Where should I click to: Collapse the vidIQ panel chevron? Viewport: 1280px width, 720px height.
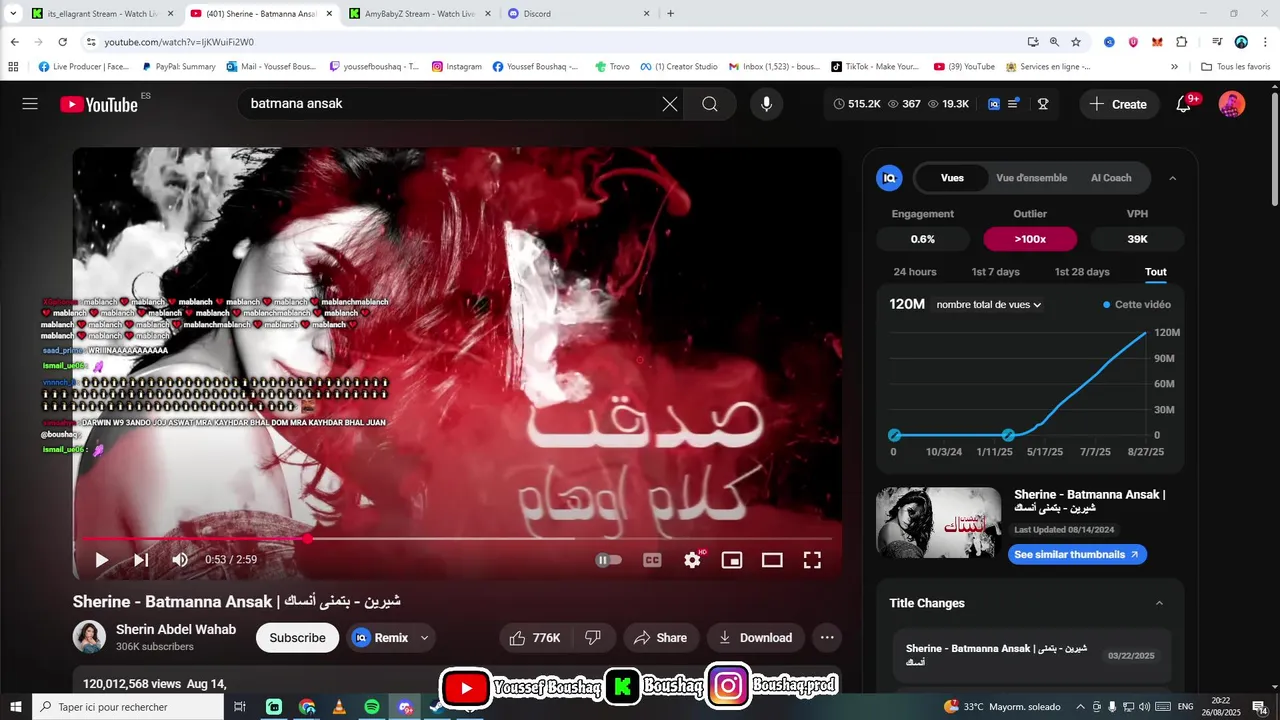(x=1173, y=178)
